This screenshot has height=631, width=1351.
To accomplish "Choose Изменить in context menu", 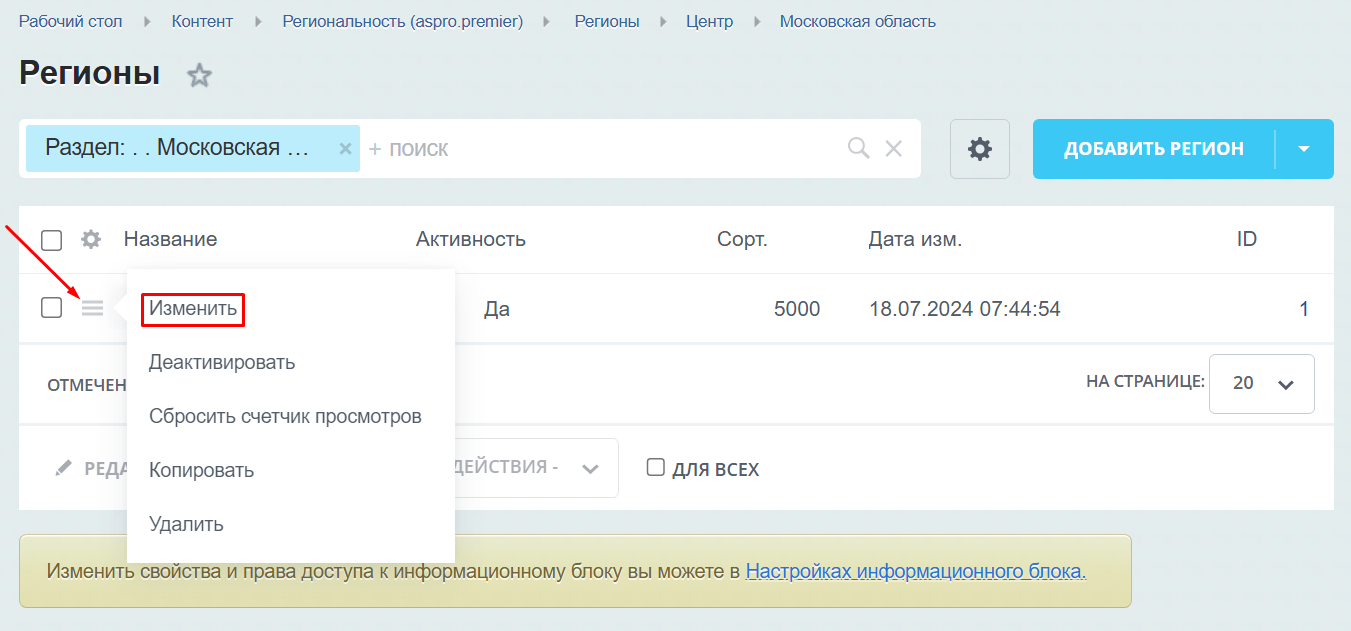I will click(x=193, y=309).
